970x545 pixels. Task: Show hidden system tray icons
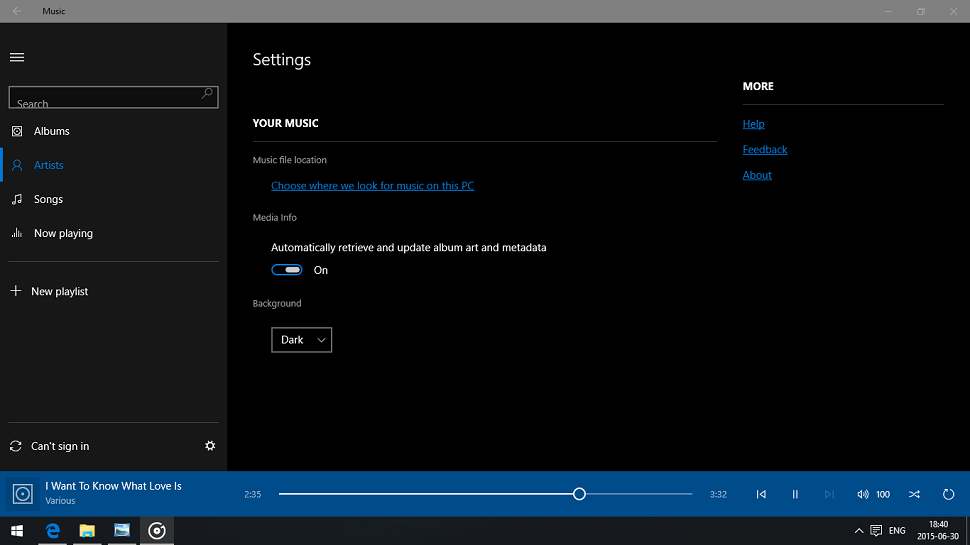click(858, 531)
